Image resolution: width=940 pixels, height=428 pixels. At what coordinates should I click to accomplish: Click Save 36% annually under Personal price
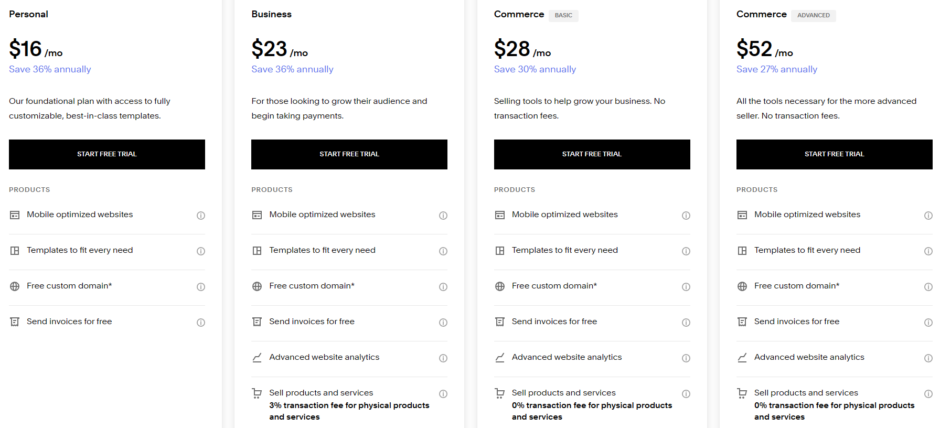(x=50, y=70)
